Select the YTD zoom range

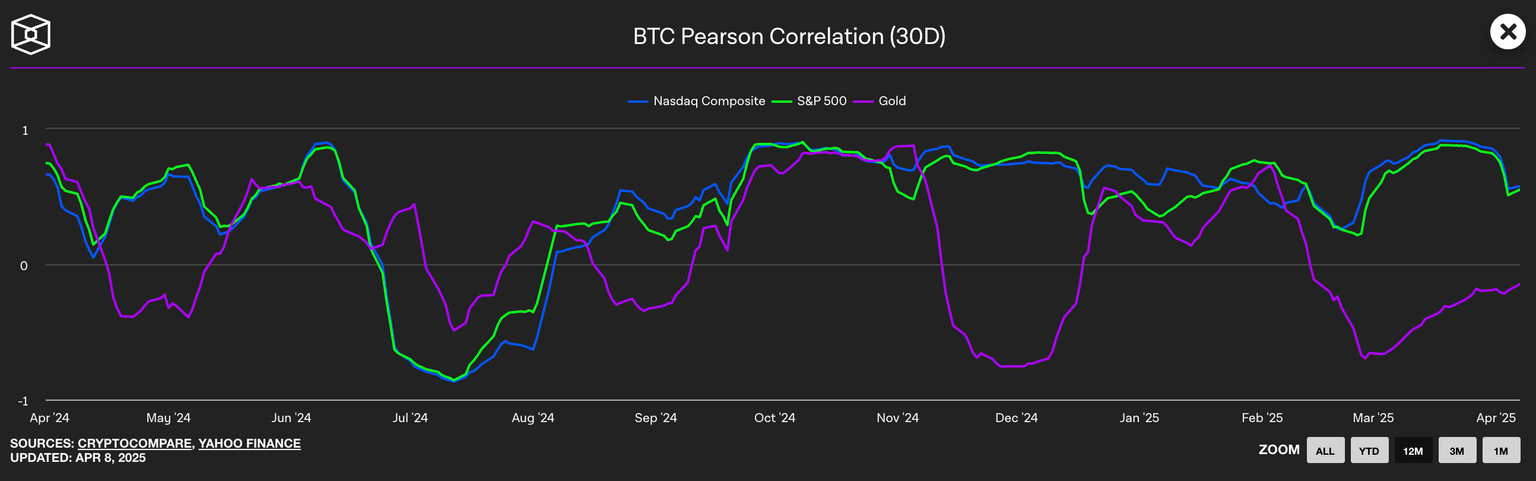point(1369,451)
